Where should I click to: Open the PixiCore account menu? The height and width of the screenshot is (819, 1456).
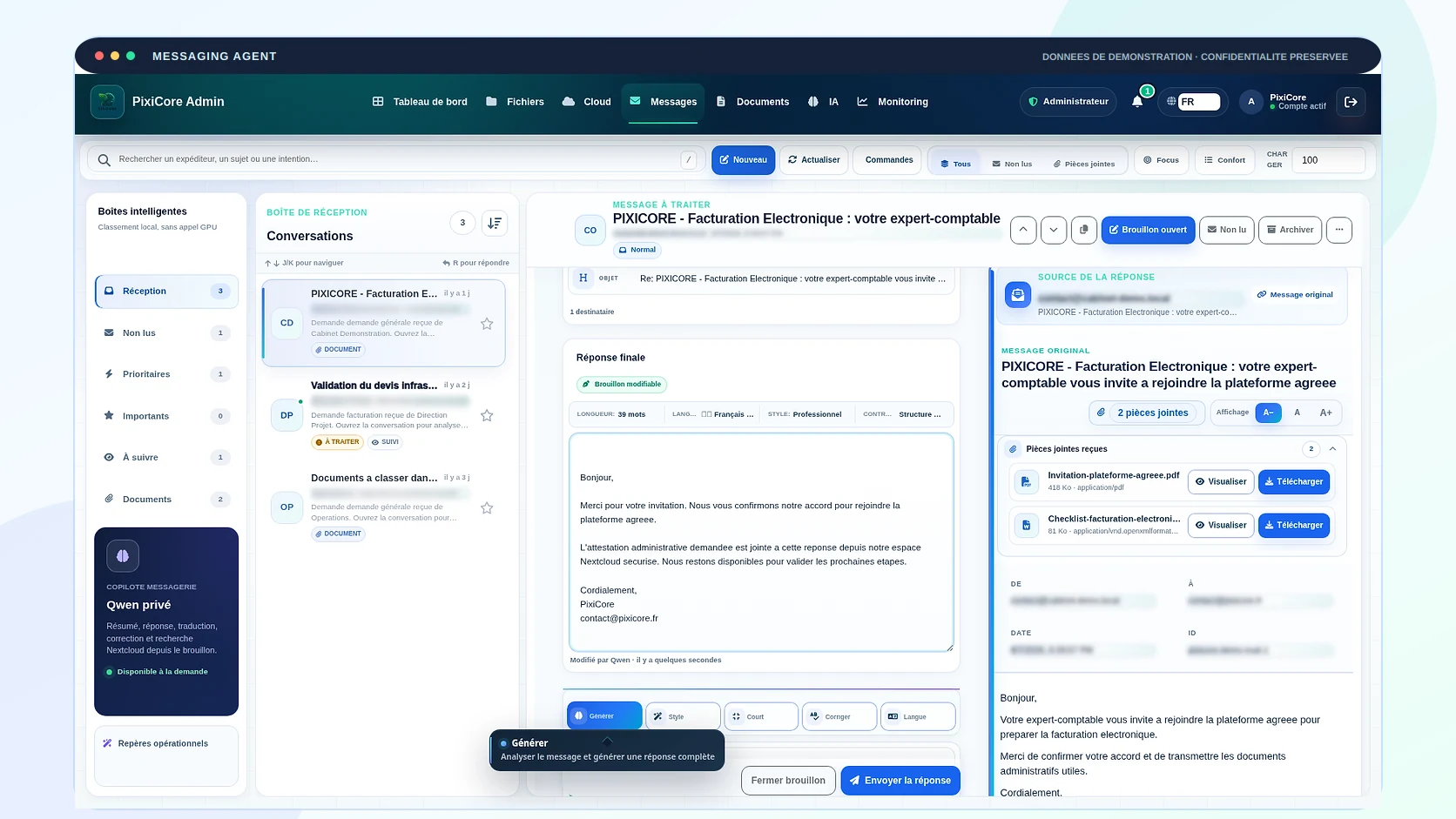point(1284,102)
